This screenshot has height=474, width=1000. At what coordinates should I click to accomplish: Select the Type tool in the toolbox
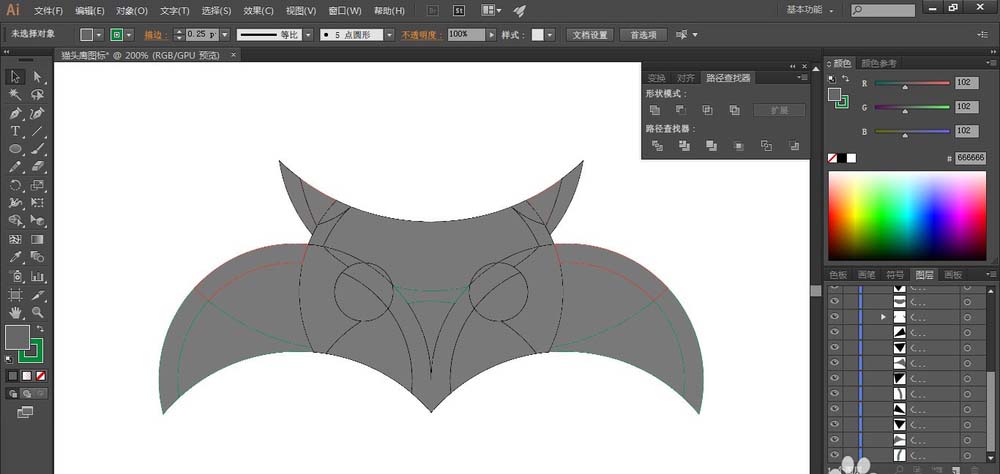coord(15,131)
